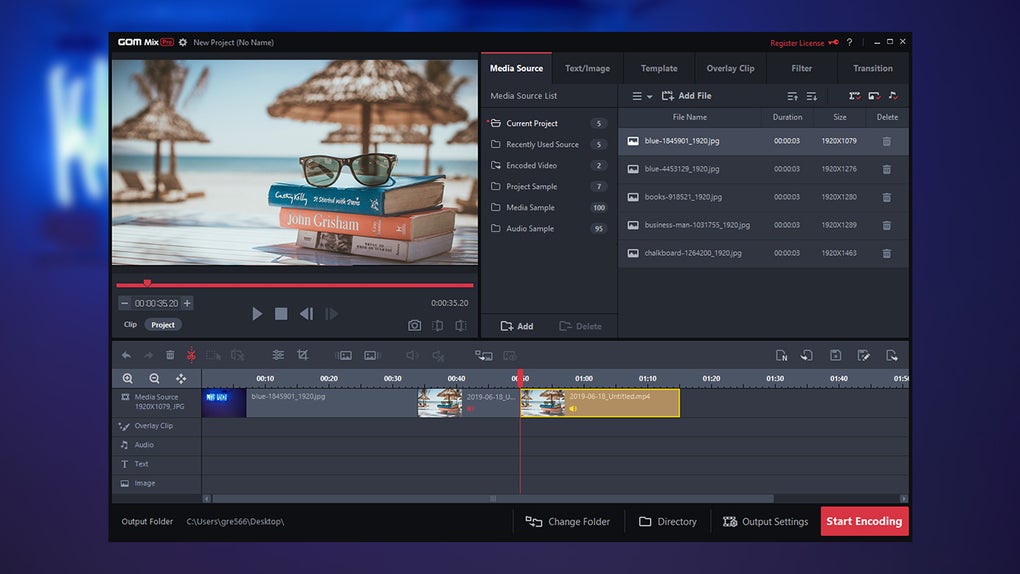Zoom out on the timeline
1020x574 pixels.
tap(154, 379)
